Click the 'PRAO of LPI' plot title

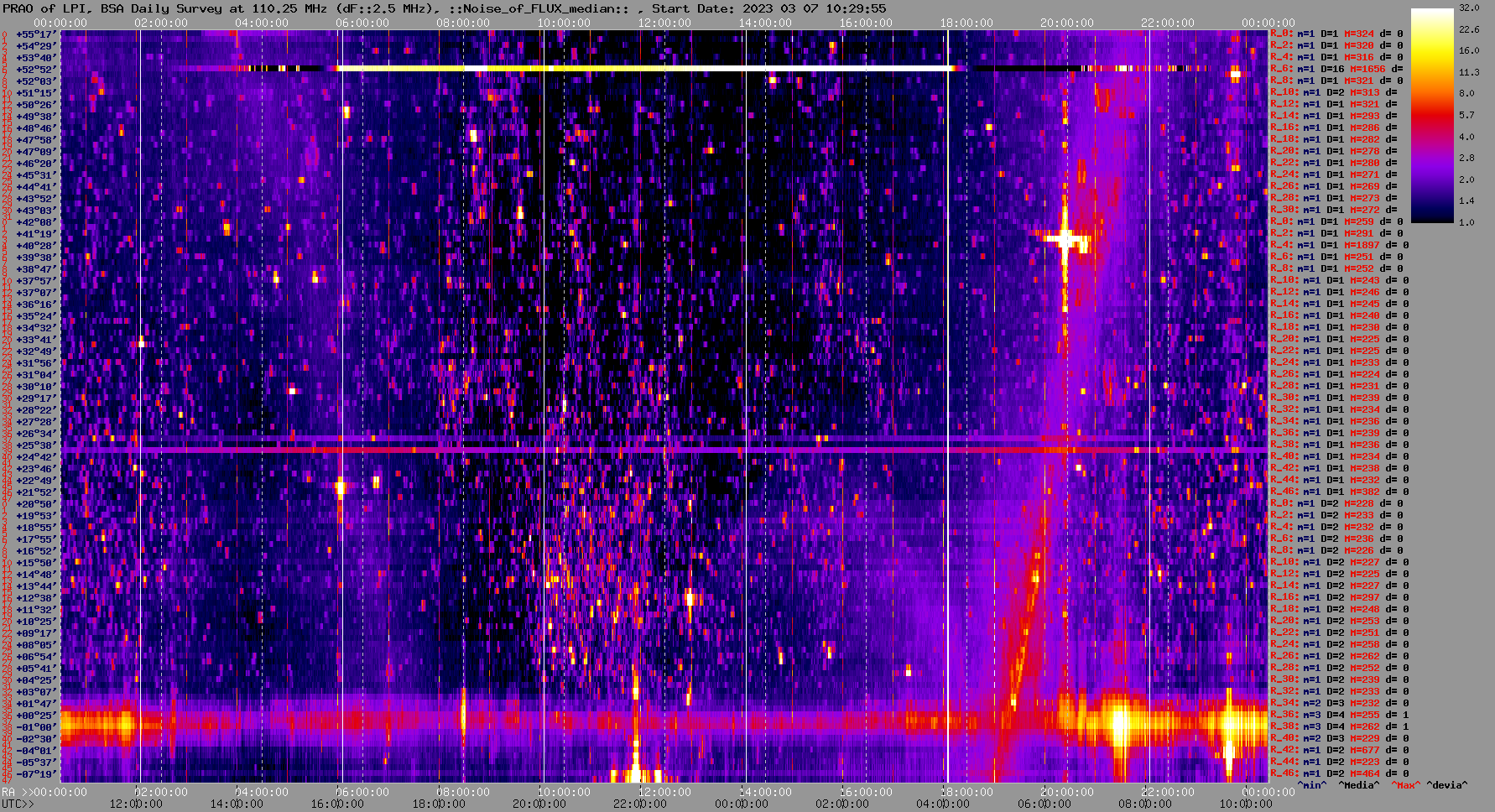pyautogui.click(x=39, y=8)
